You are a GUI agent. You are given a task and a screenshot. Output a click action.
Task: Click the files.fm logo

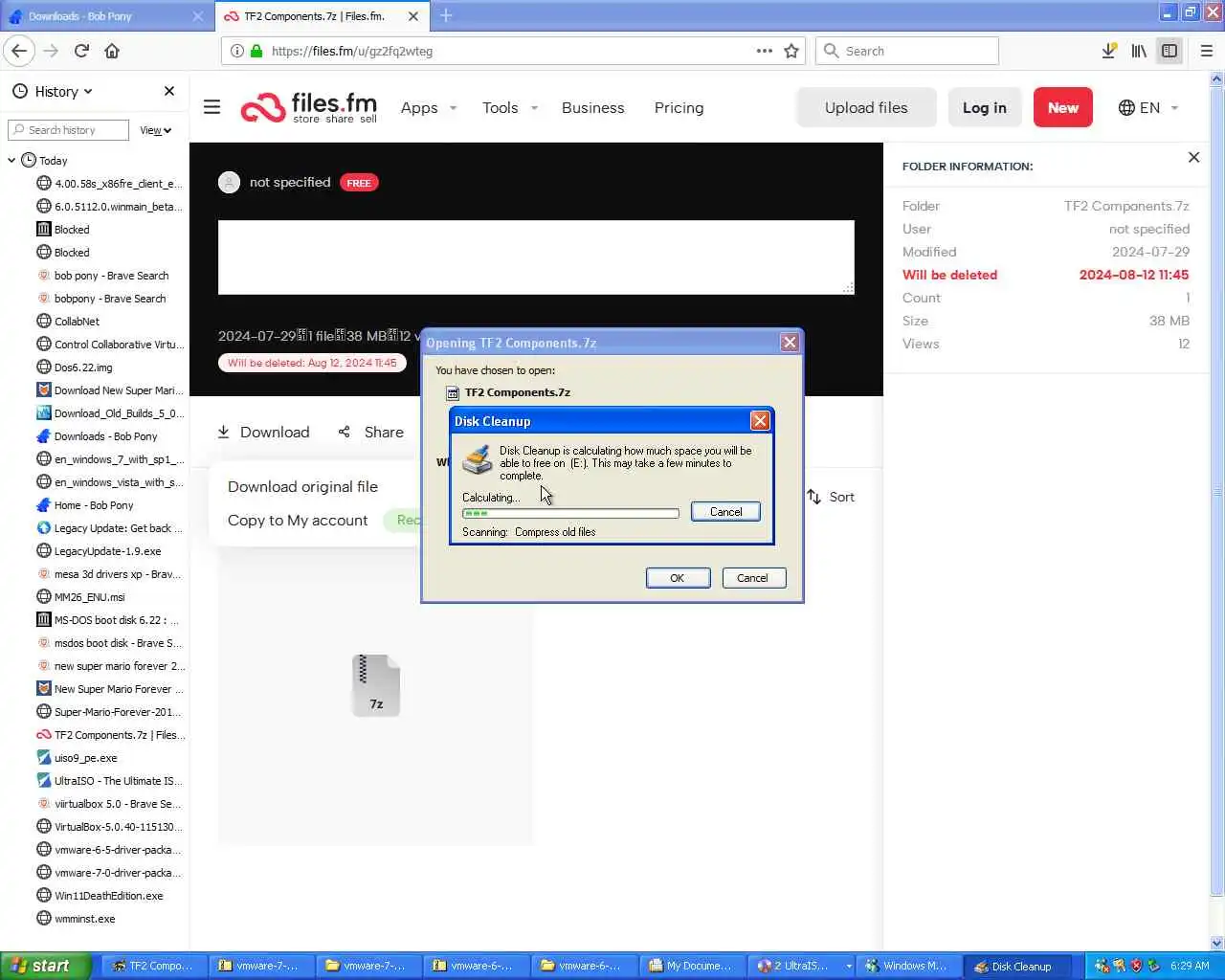(309, 107)
